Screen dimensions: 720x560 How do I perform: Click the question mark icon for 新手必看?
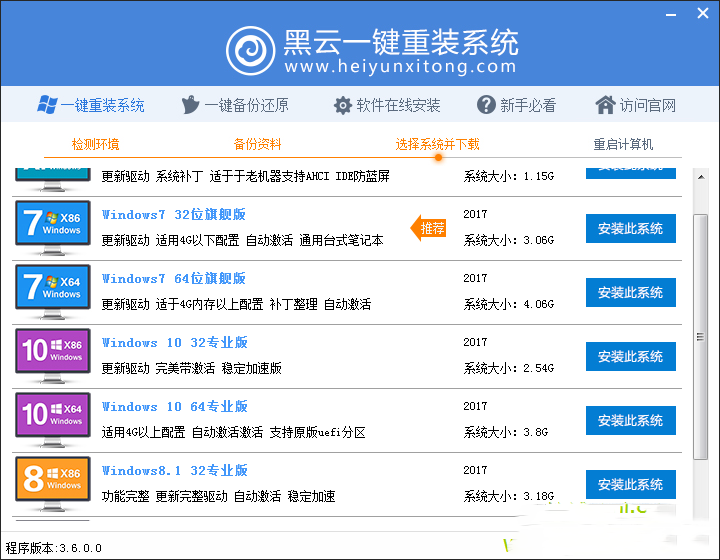pyautogui.click(x=487, y=105)
